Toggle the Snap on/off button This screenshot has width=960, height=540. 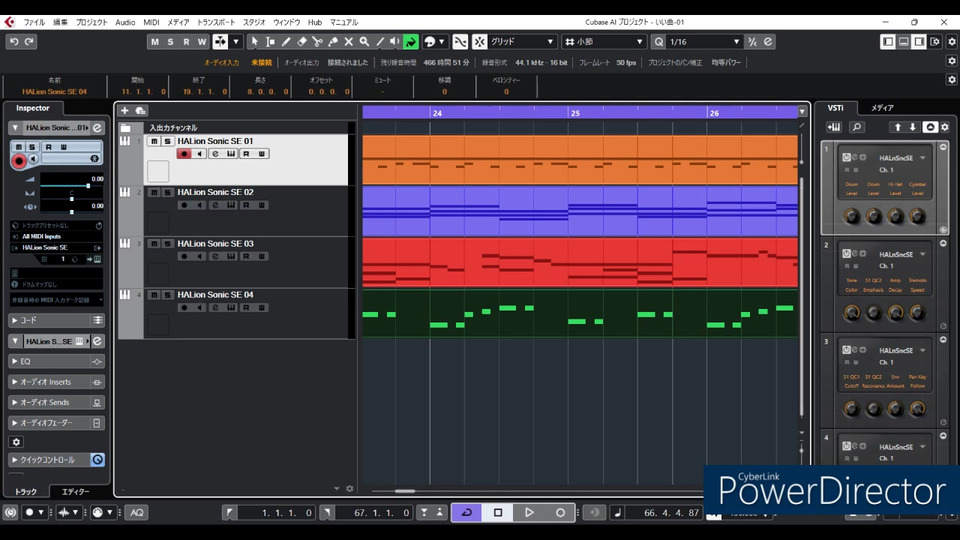click(x=479, y=42)
